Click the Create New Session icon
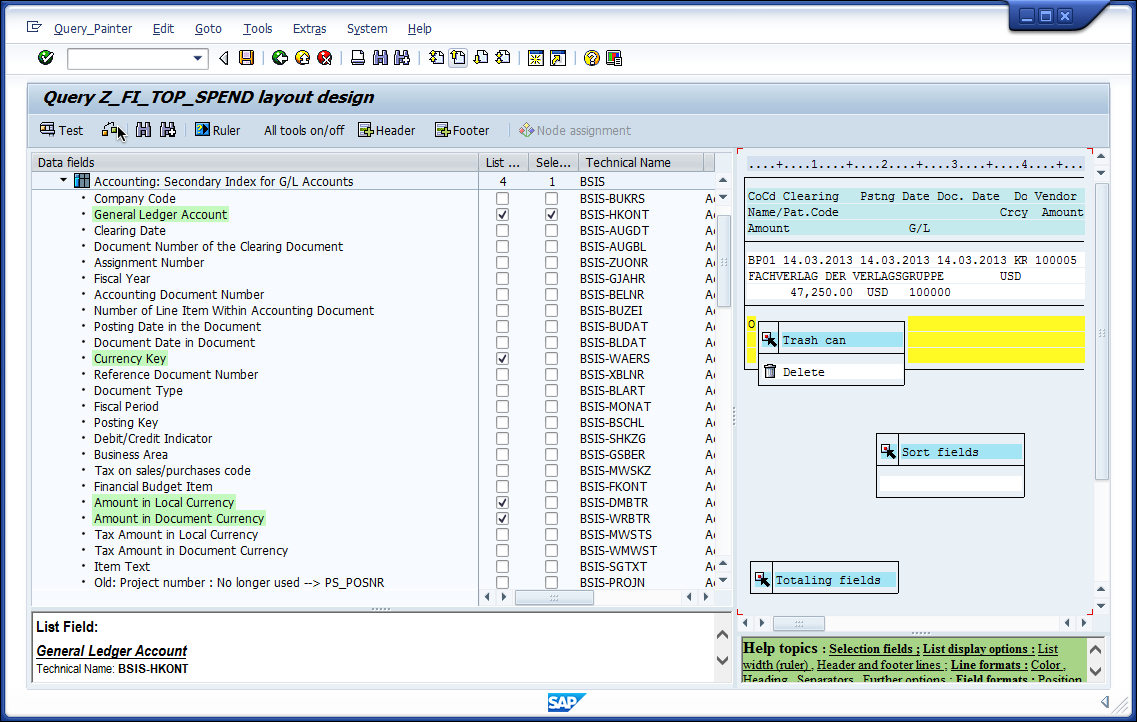The width and height of the screenshot is (1137, 722). [536, 58]
